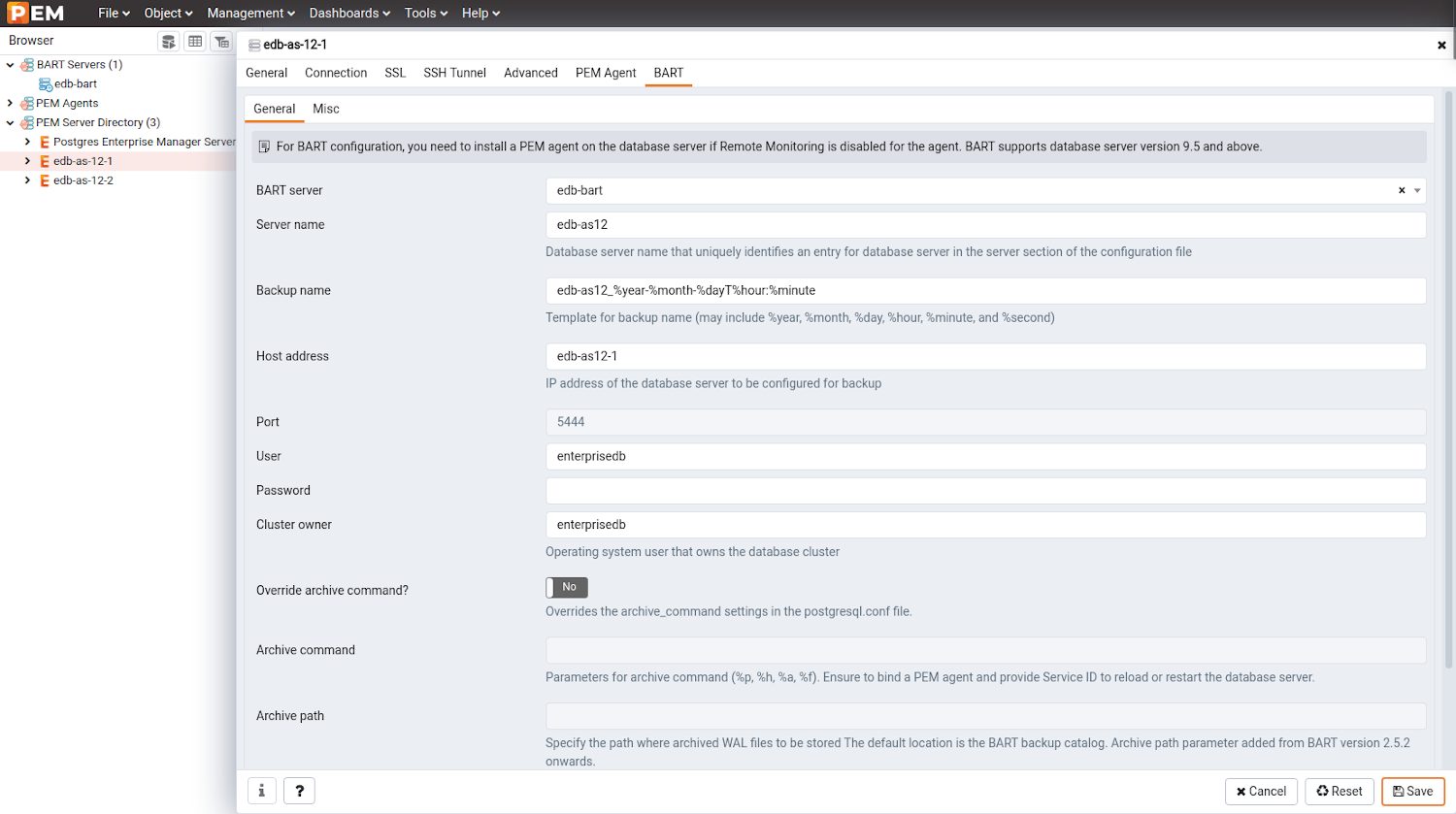The height and width of the screenshot is (814, 1456).
Task: Open the Object menu
Action: (168, 14)
